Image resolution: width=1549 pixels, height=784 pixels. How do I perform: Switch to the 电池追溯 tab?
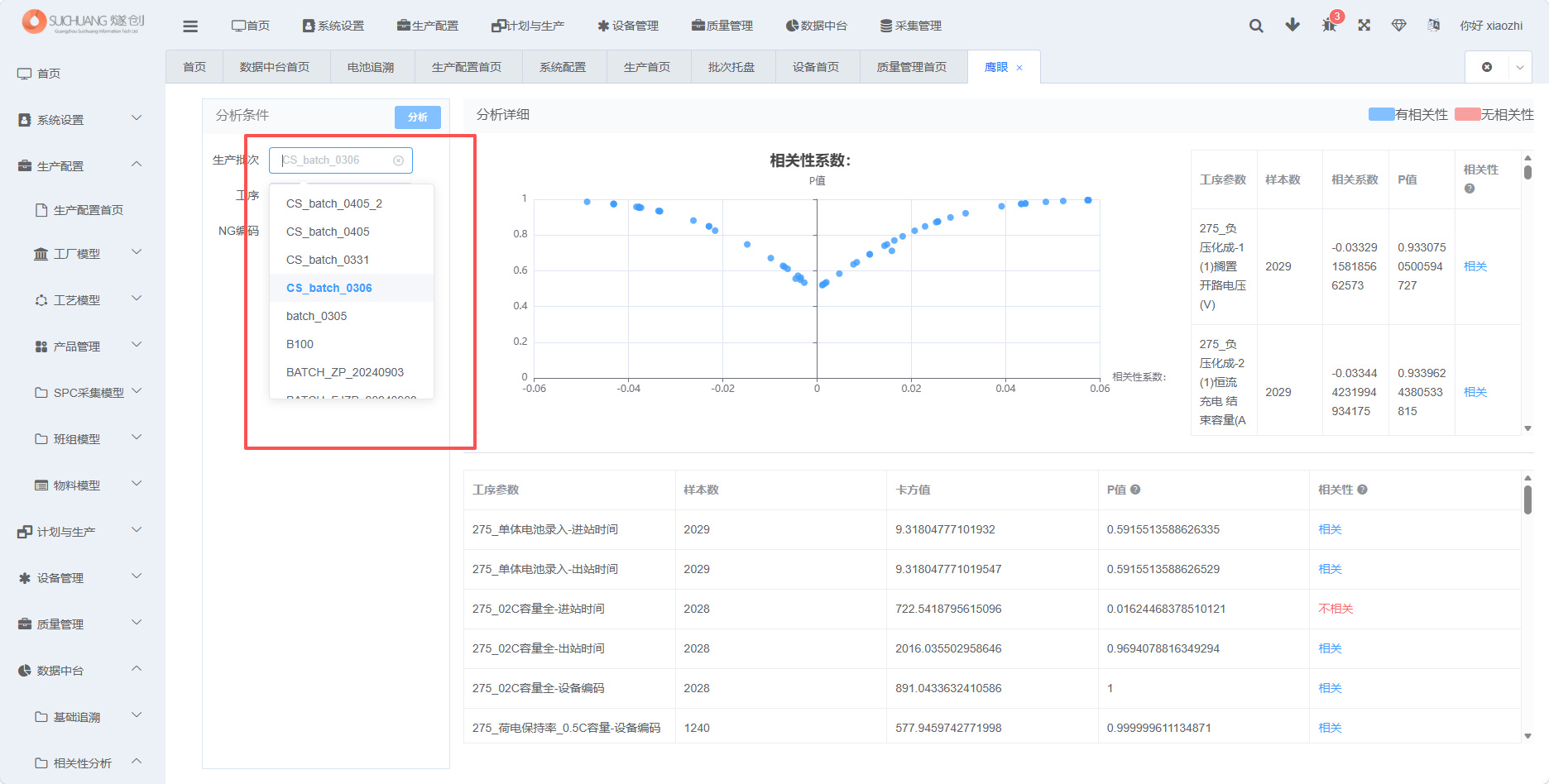[x=371, y=67]
